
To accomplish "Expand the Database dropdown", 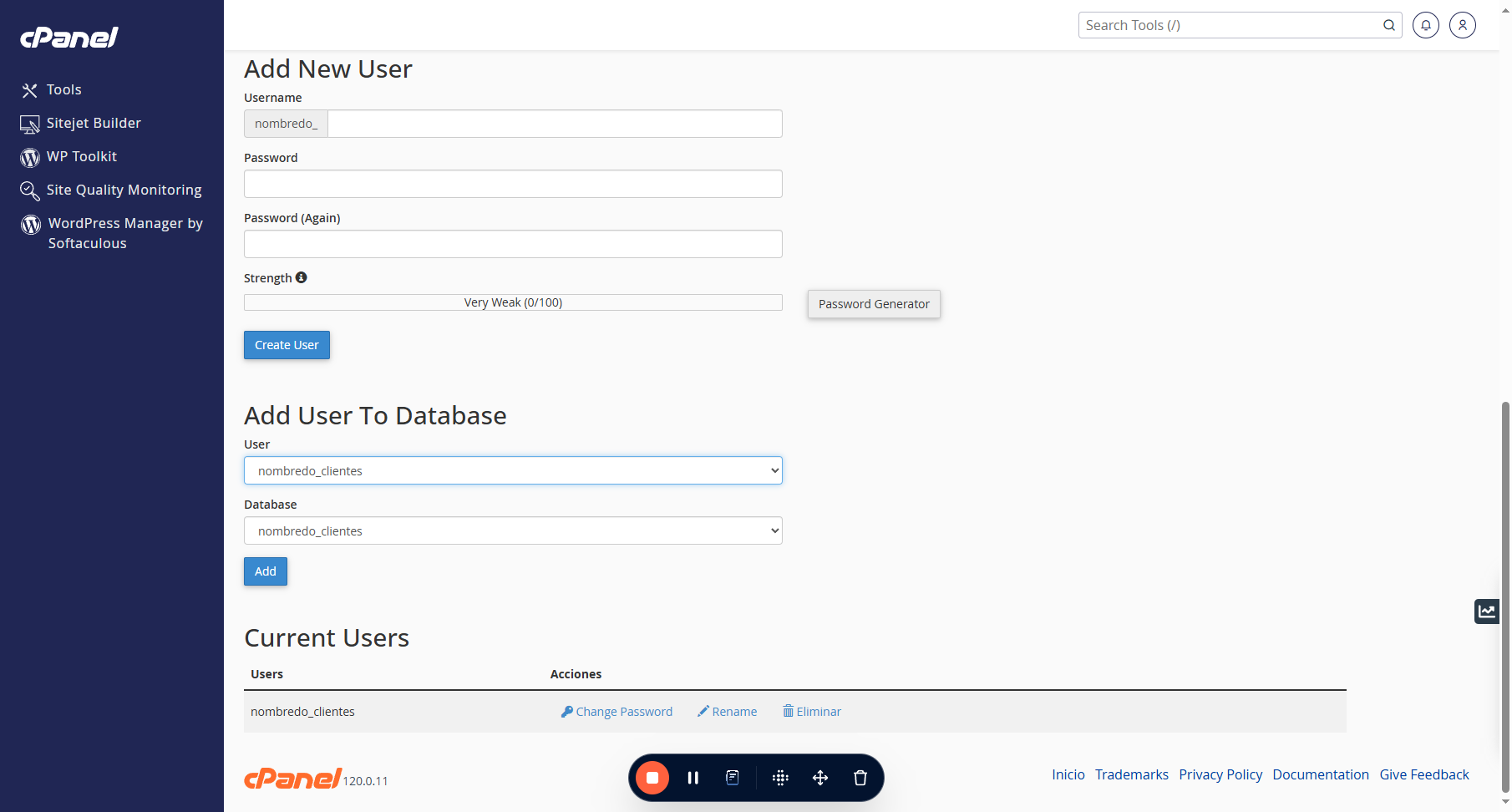I will [x=513, y=530].
